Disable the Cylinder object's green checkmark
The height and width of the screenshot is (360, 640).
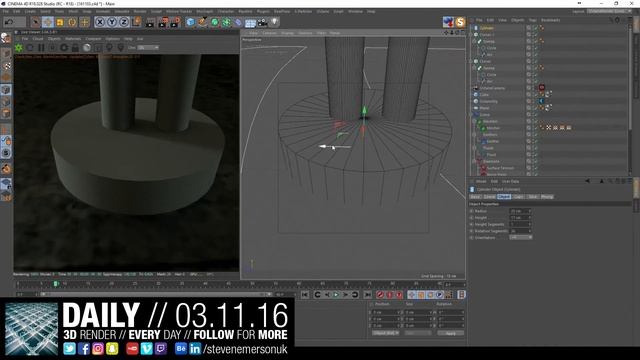pos(535,28)
